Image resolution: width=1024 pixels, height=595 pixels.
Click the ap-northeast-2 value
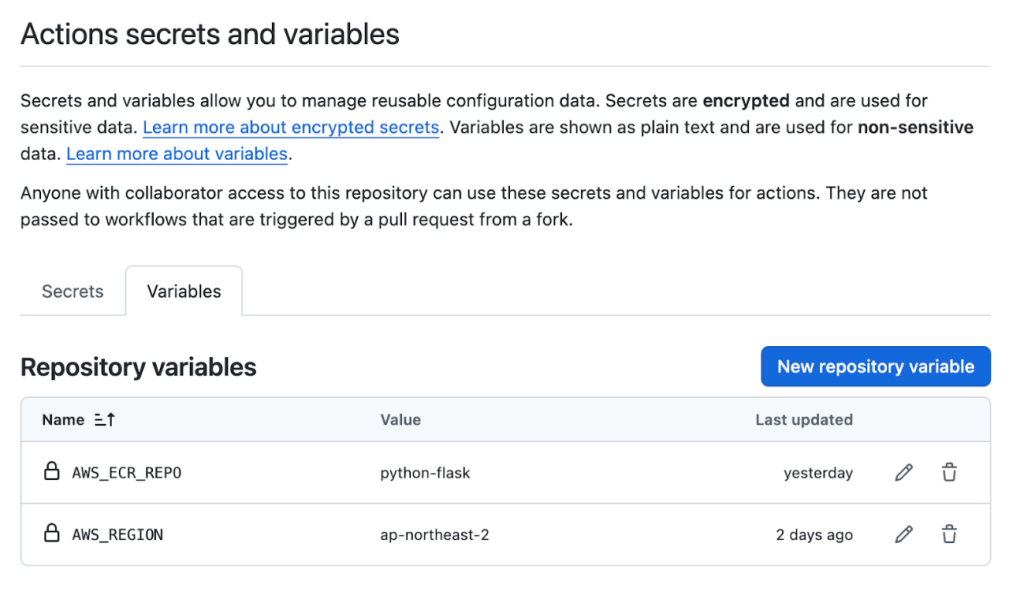[x=435, y=535]
